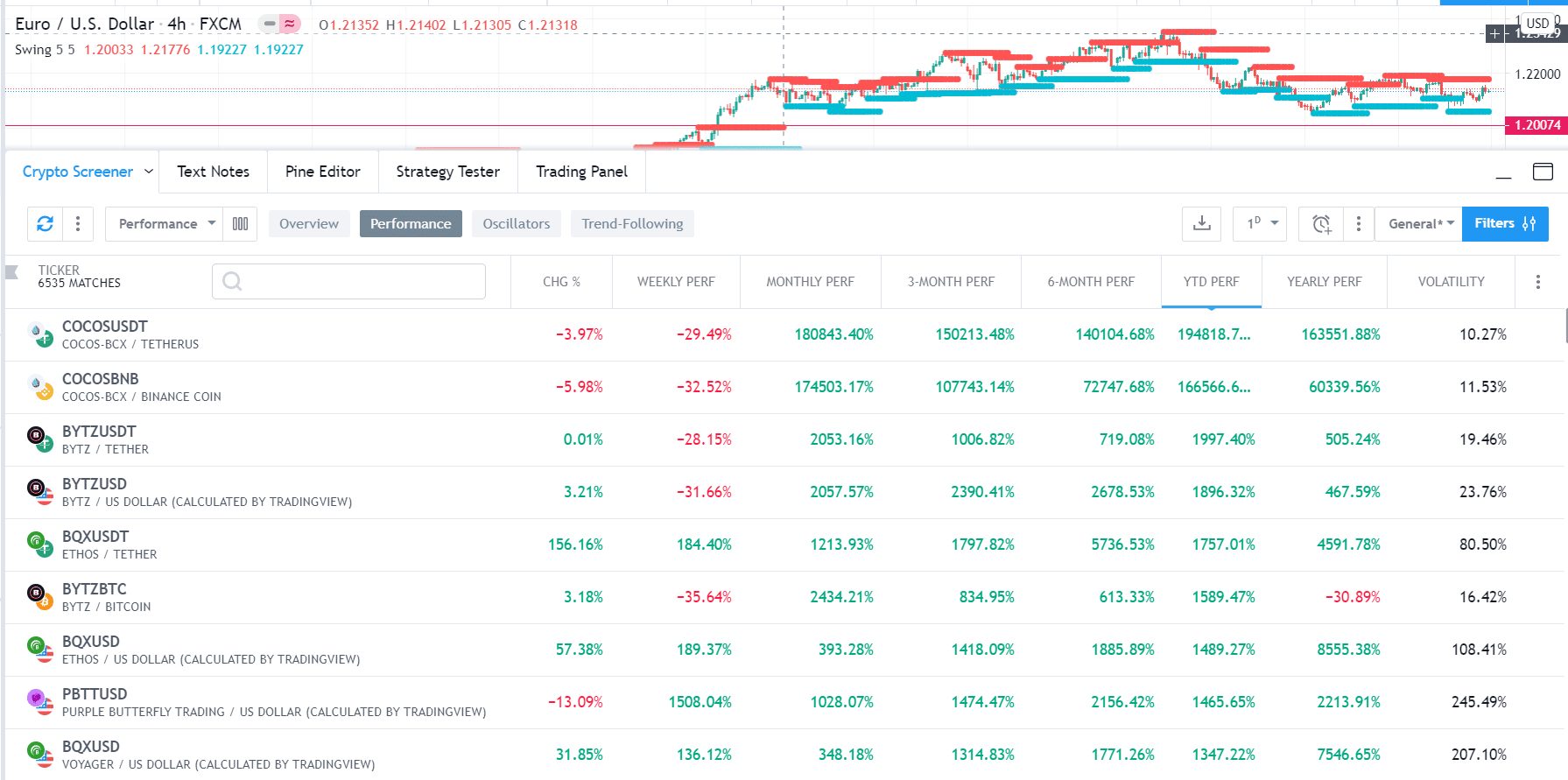This screenshot has height=780, width=1568.
Task: Focus the ticker search field
Action: 348,281
